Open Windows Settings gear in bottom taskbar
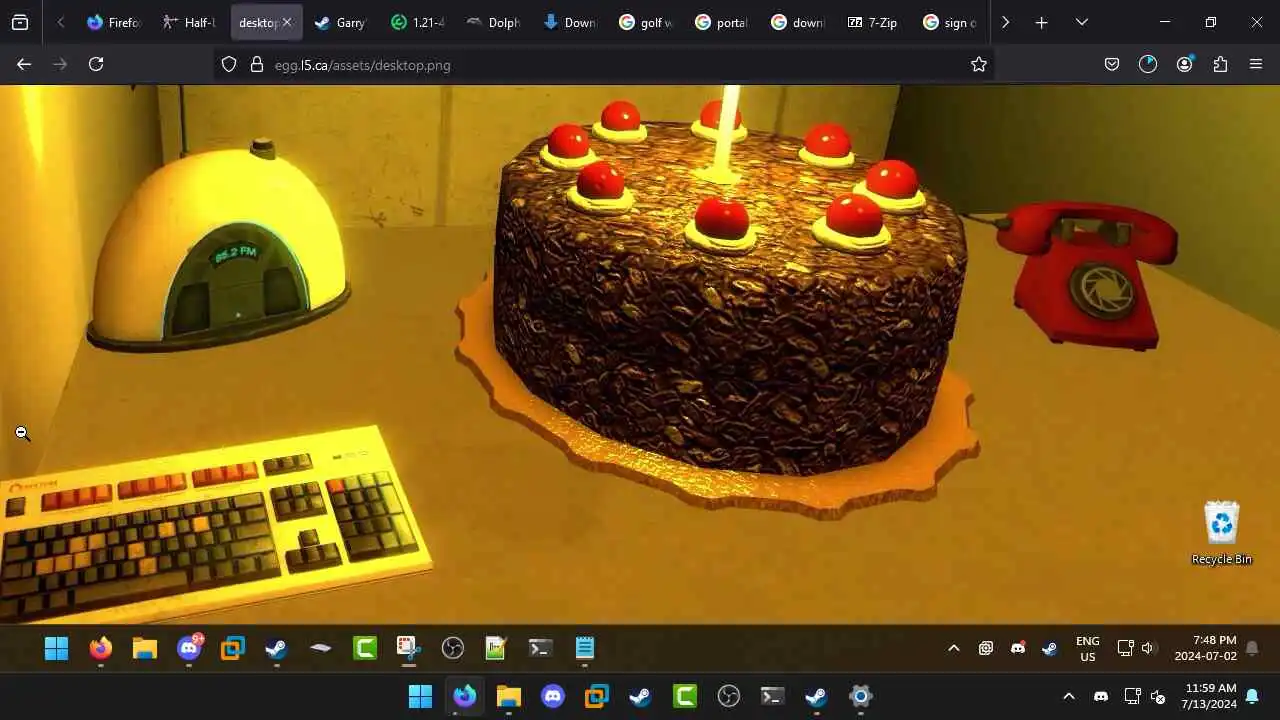Image resolution: width=1280 pixels, height=720 pixels. coord(861,696)
